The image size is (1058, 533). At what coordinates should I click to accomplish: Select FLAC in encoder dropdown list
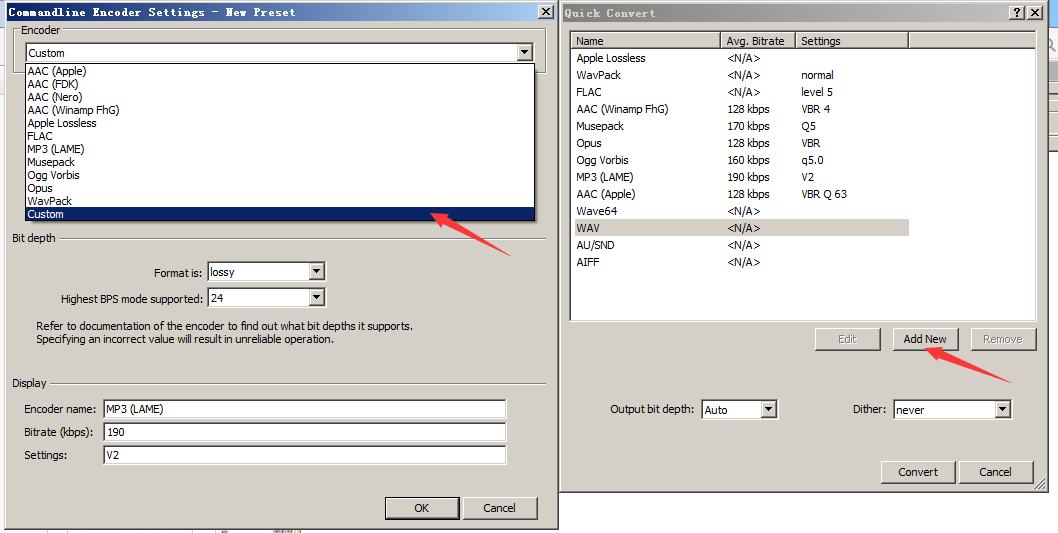[x=280, y=136]
